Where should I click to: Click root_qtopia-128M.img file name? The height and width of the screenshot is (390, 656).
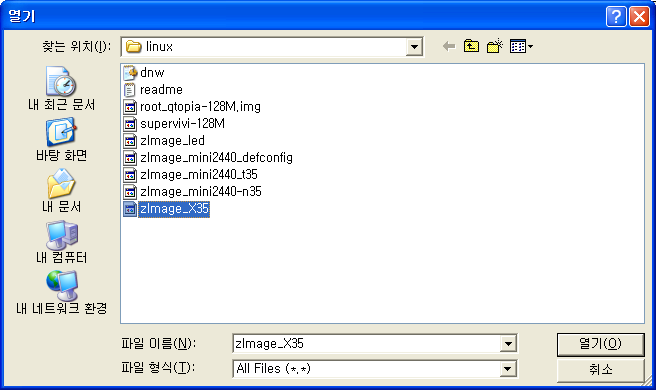pos(200,107)
